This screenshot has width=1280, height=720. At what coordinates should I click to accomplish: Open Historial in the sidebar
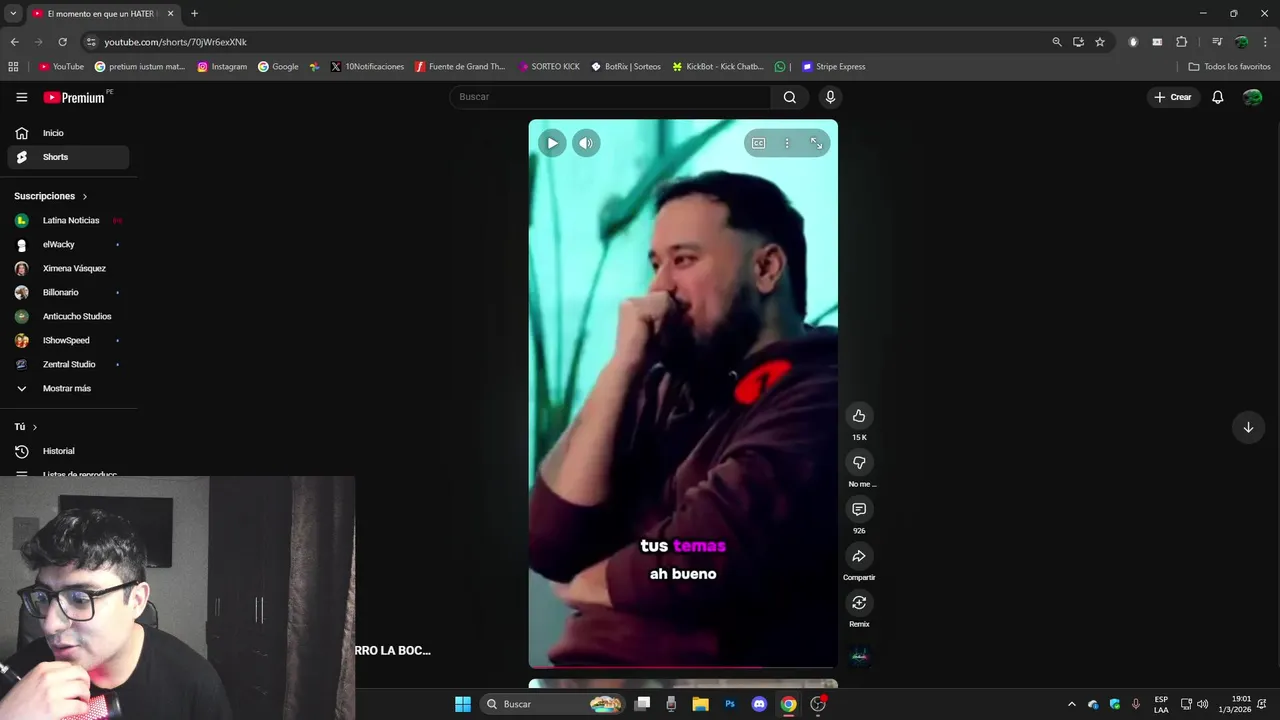point(68,451)
